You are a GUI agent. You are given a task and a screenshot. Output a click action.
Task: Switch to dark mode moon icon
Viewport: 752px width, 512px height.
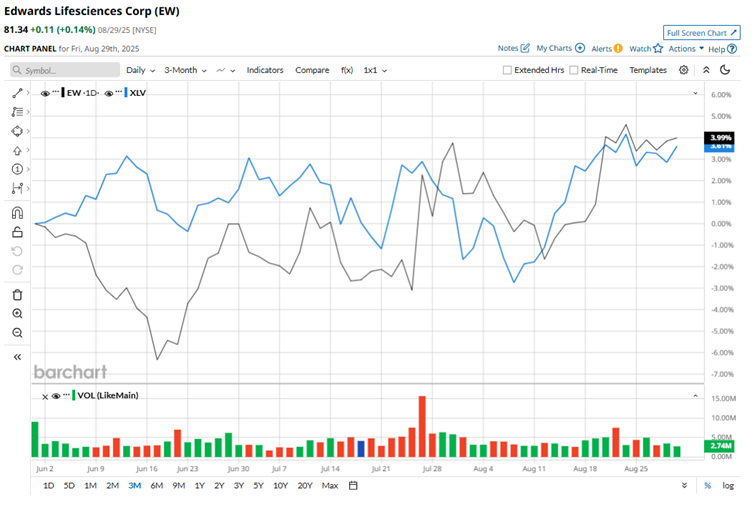click(725, 70)
